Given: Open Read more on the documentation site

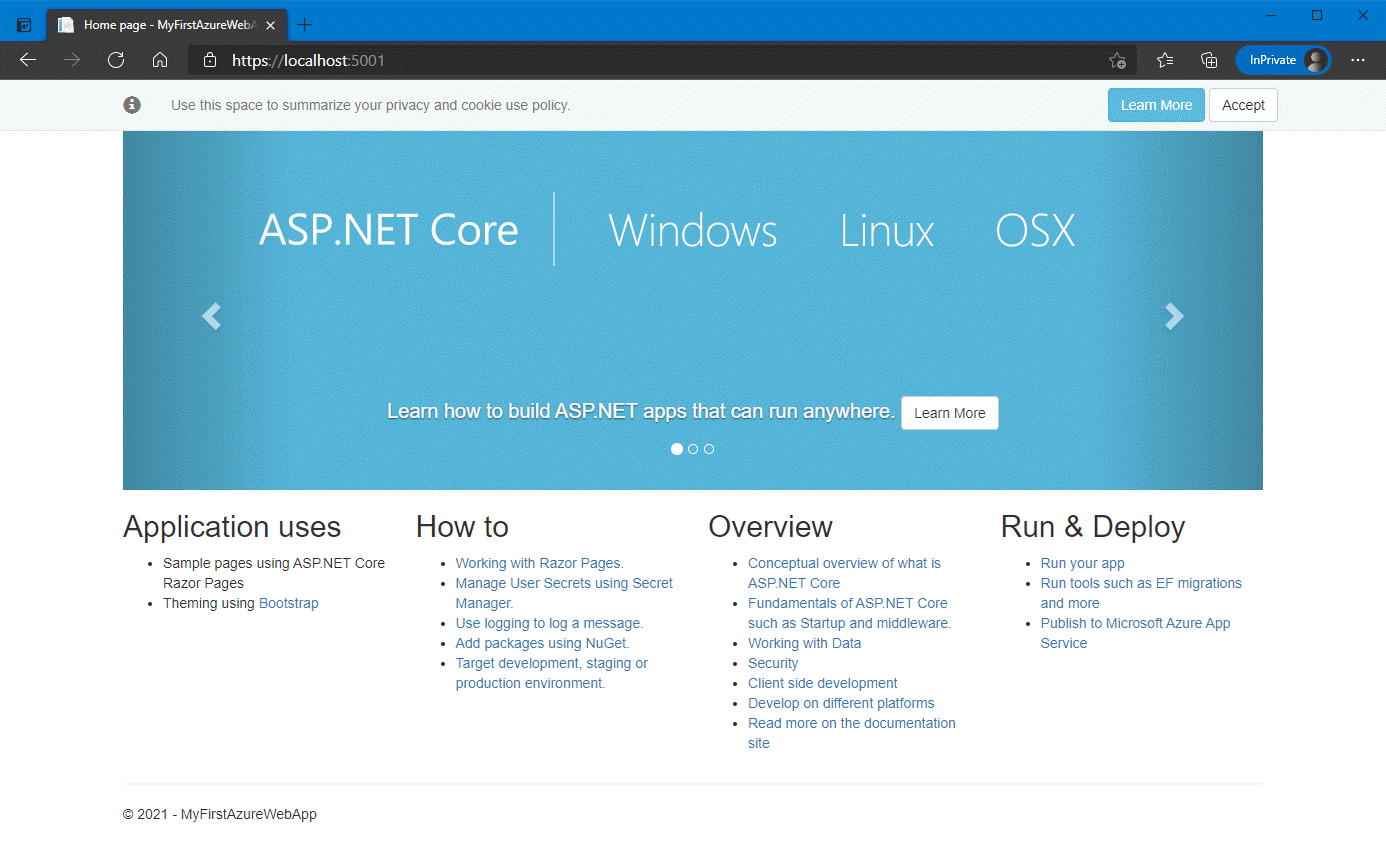Looking at the screenshot, I should (852, 733).
